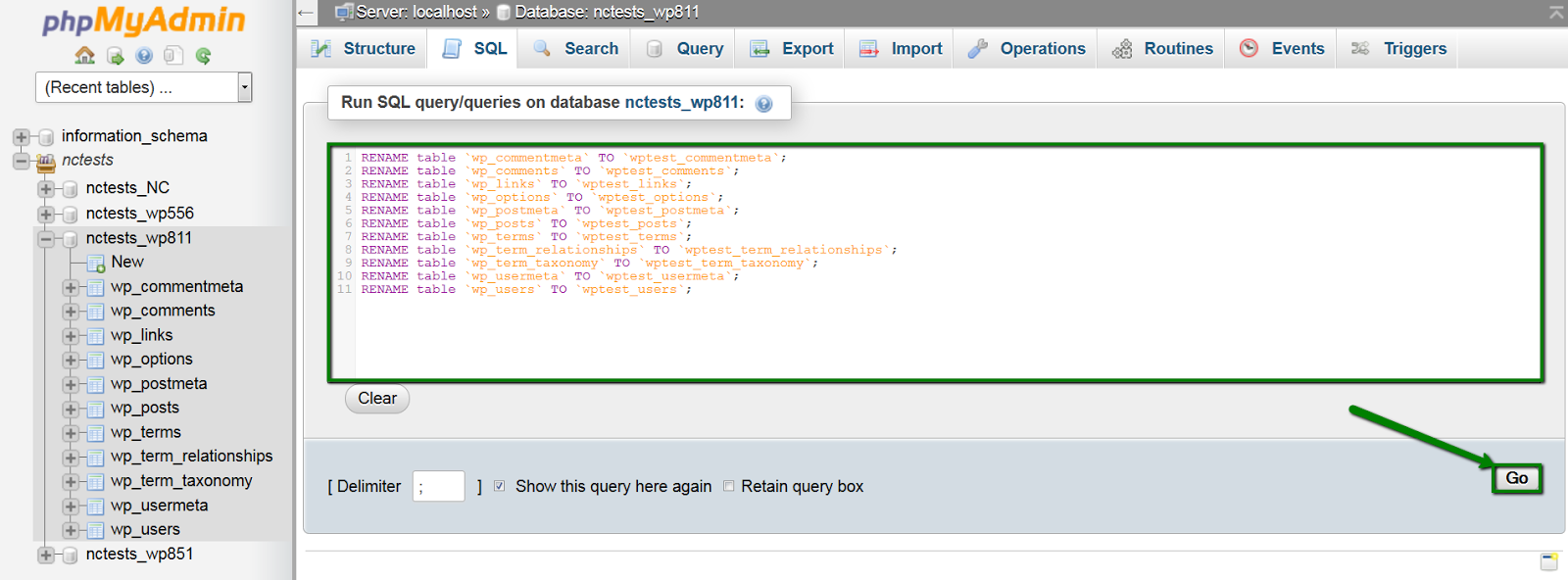Select the nctests_wp851 database
The width and height of the screenshot is (1568, 580).
click(139, 555)
